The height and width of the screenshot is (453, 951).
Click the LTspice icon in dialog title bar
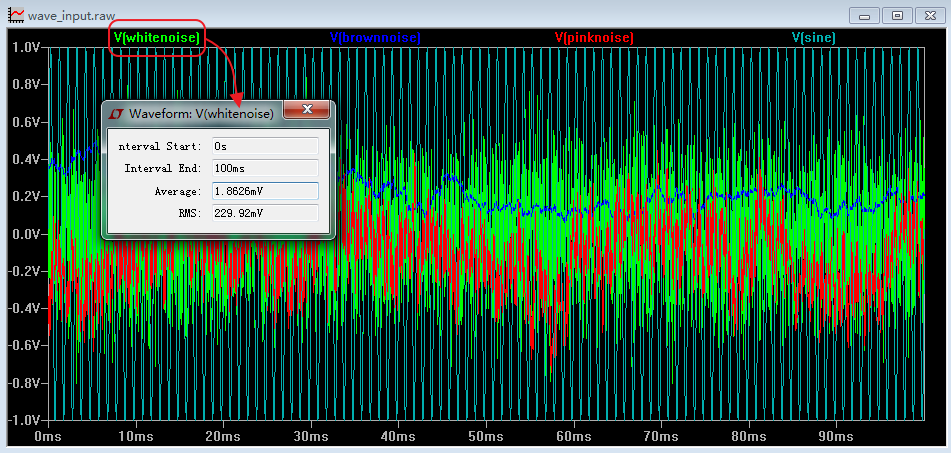(116, 113)
